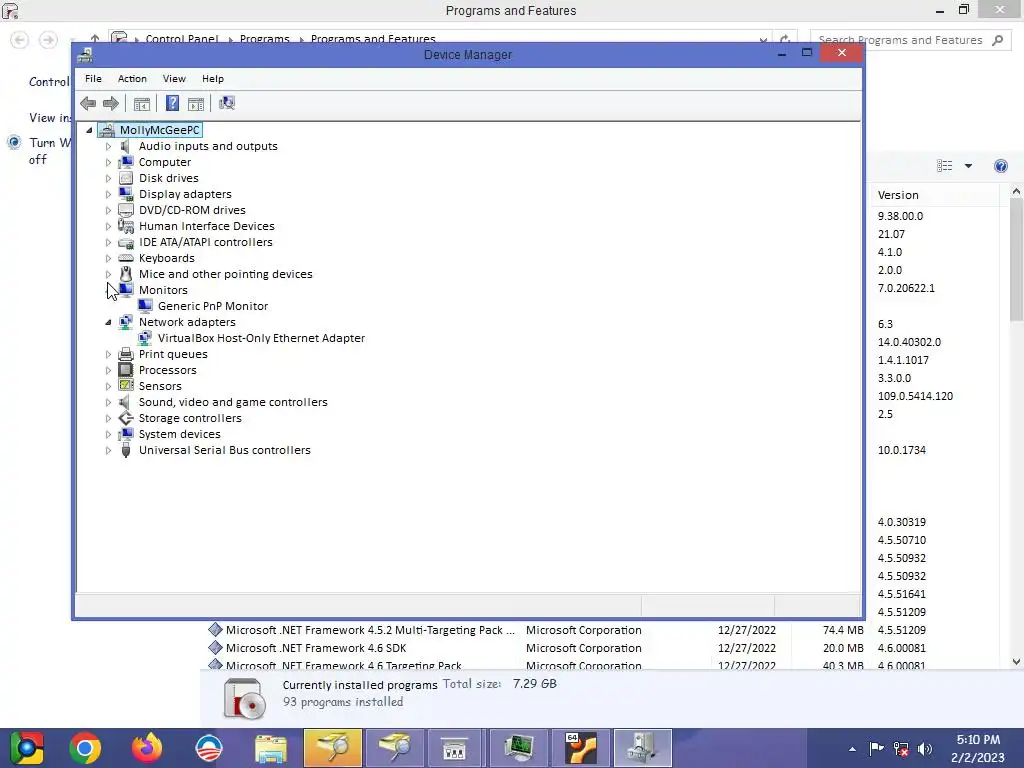The height and width of the screenshot is (768, 1024).
Task: Open Firefox from the taskbar
Action: coord(147,748)
